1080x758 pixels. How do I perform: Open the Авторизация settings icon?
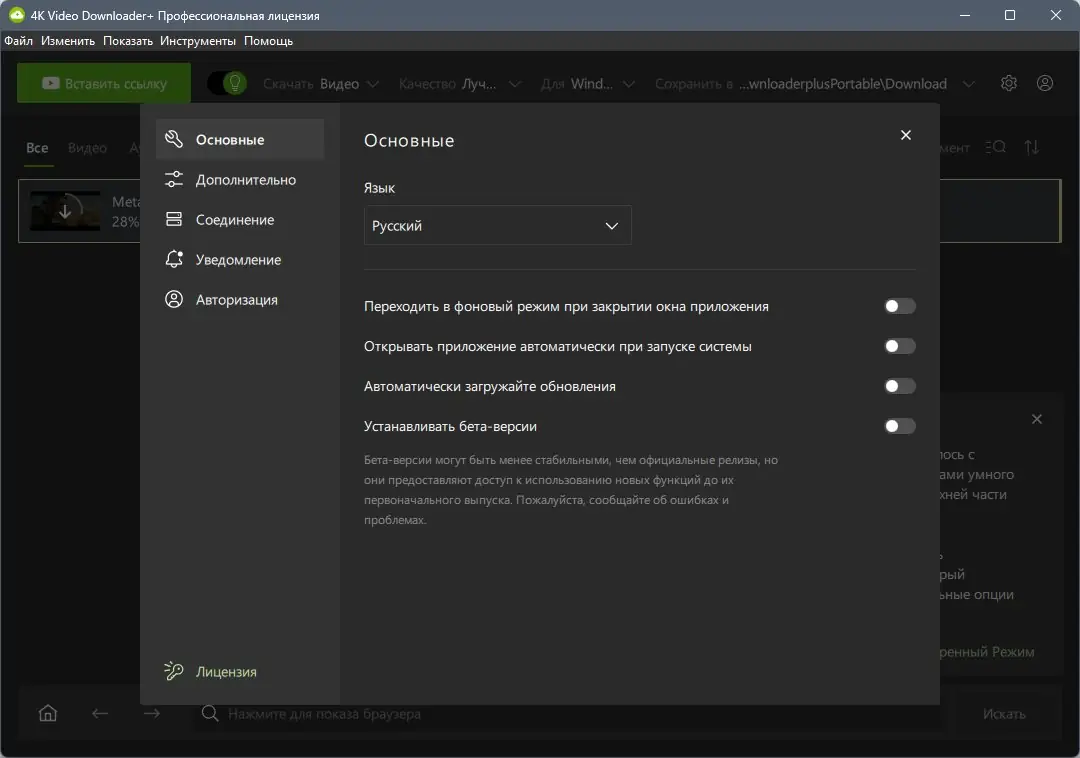pos(174,299)
